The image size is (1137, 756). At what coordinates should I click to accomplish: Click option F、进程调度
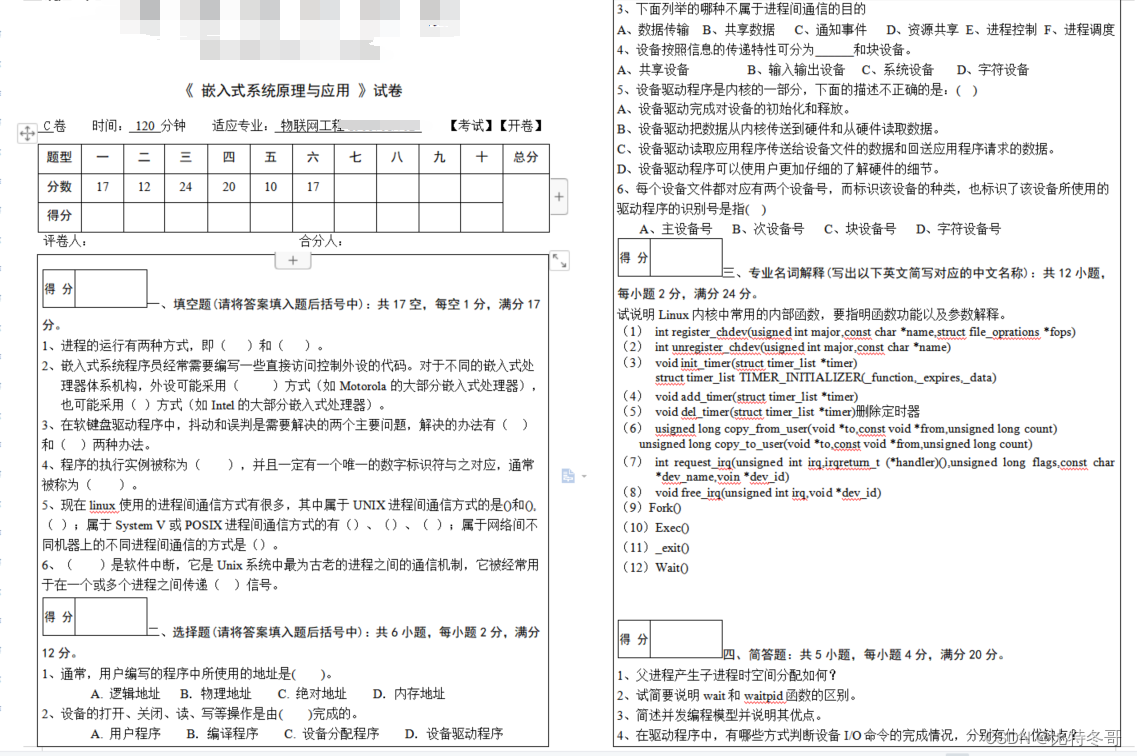point(1079,30)
